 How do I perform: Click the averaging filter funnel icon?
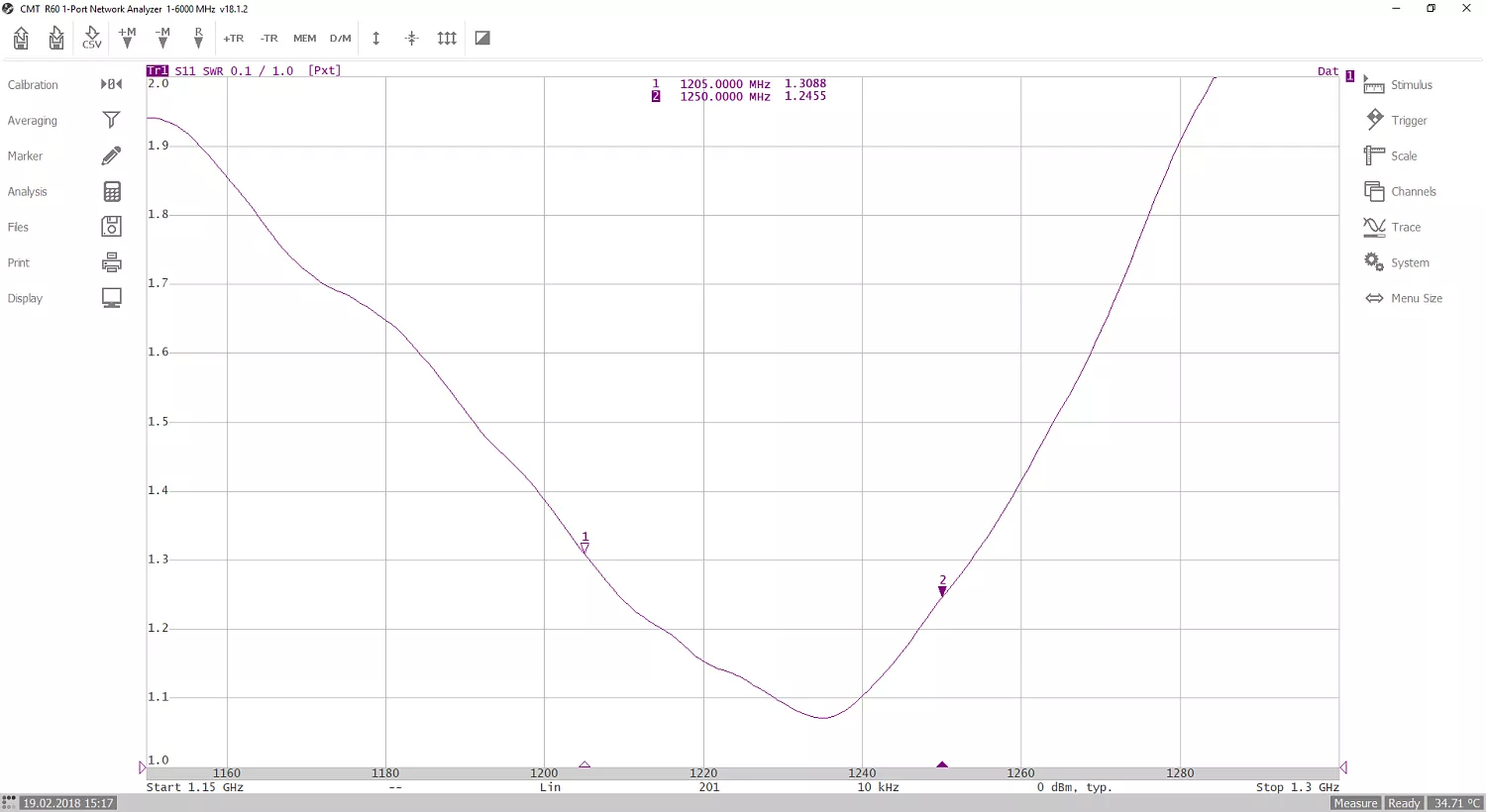tap(111, 120)
